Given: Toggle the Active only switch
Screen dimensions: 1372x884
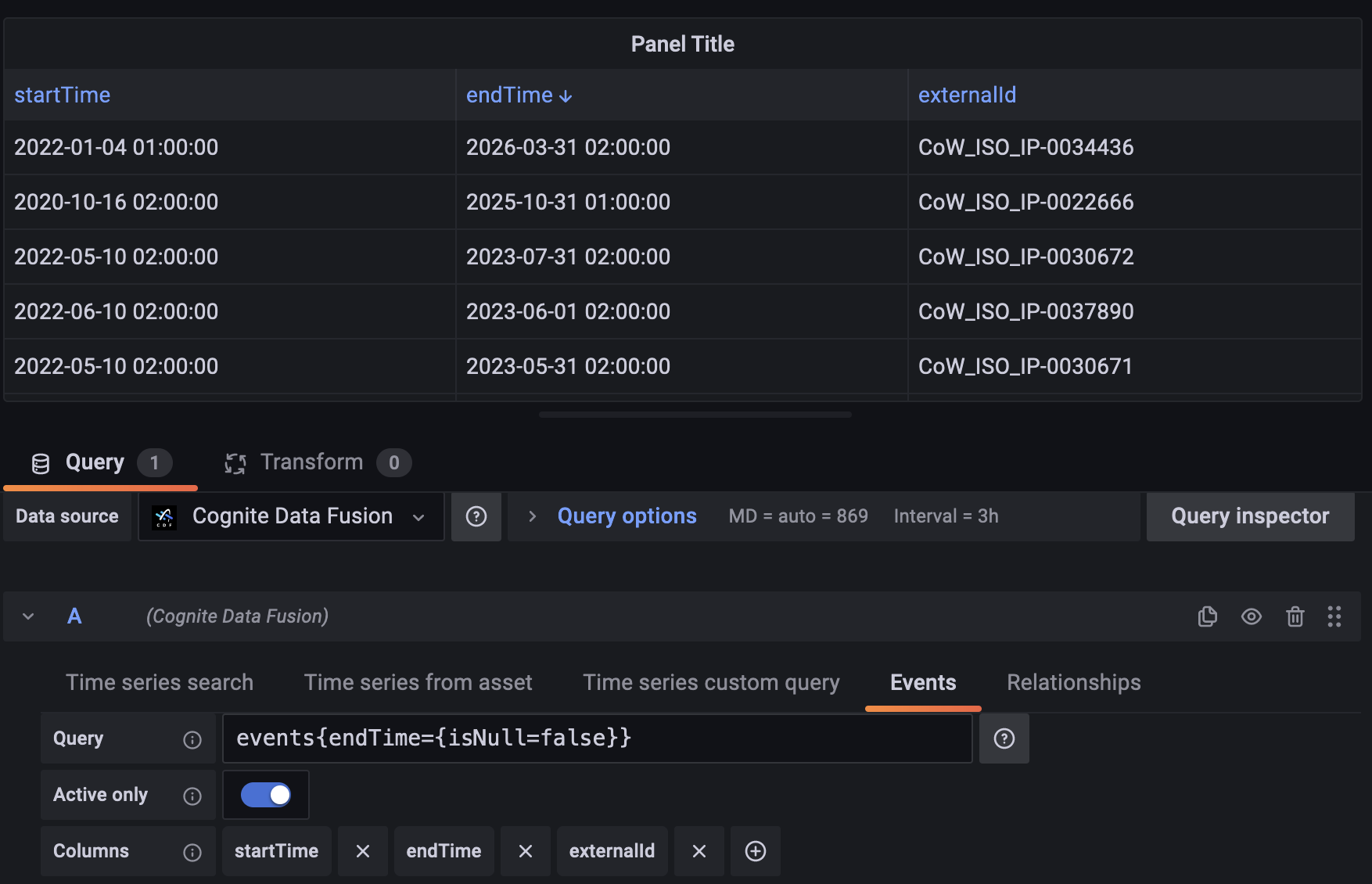Looking at the screenshot, I should point(266,795).
